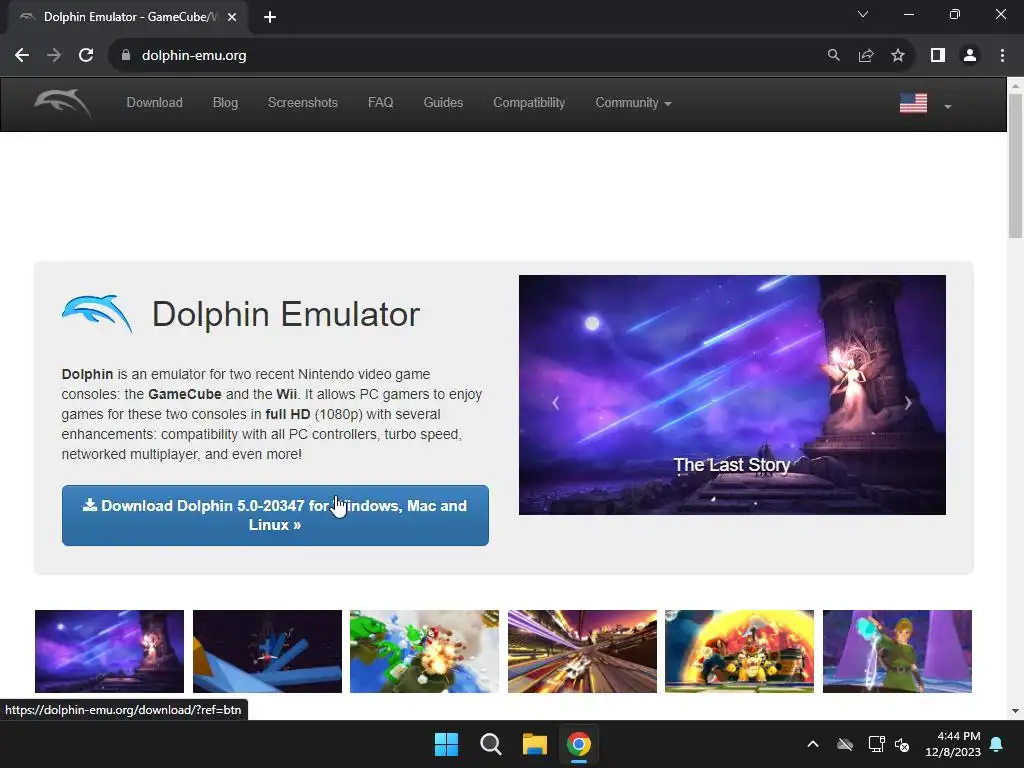Open the notification bell in taskbar
1024x768 pixels.
tap(997, 744)
